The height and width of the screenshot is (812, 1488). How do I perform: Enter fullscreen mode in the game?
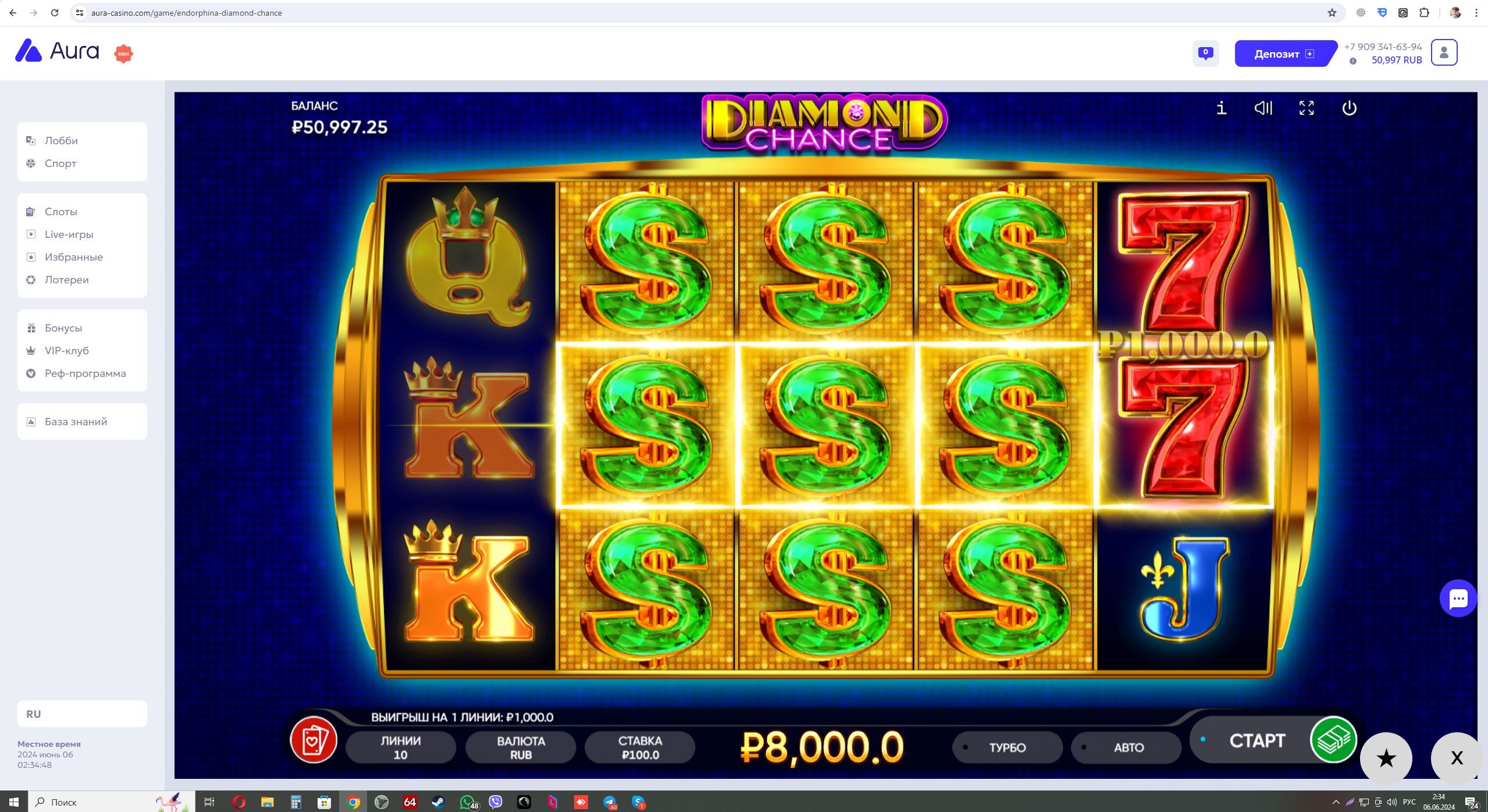1307,108
